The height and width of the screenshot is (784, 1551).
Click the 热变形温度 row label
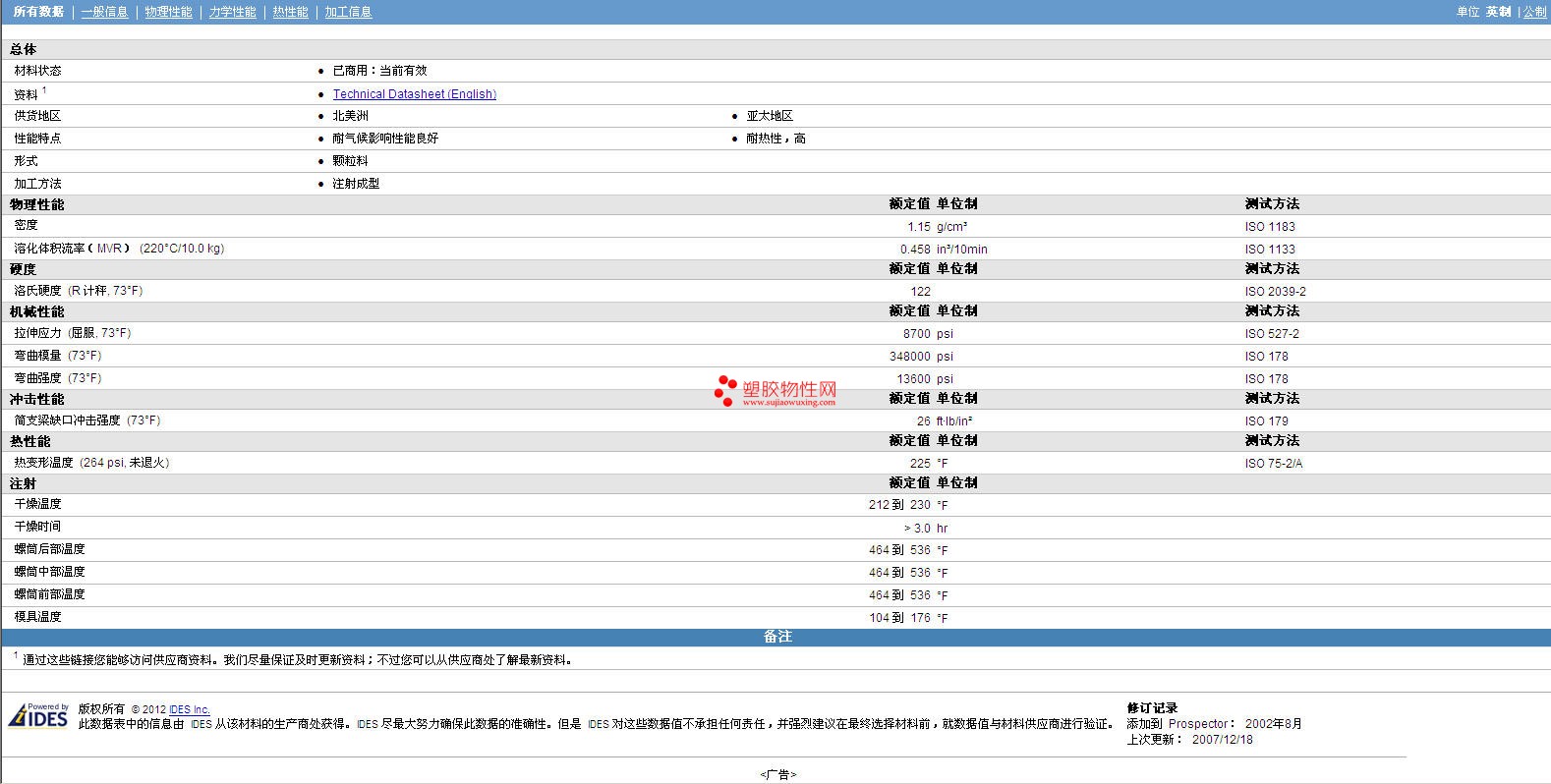[x=91, y=463]
